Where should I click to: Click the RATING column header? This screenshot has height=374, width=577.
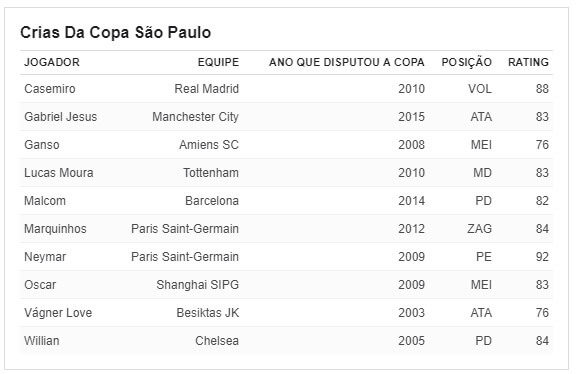(528, 62)
